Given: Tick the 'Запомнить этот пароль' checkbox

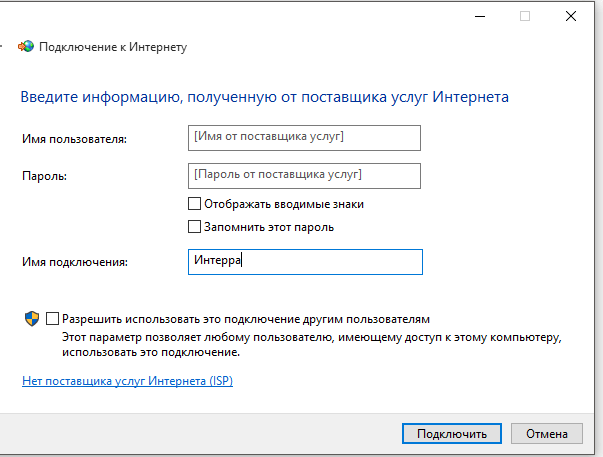Looking at the screenshot, I should (195, 227).
